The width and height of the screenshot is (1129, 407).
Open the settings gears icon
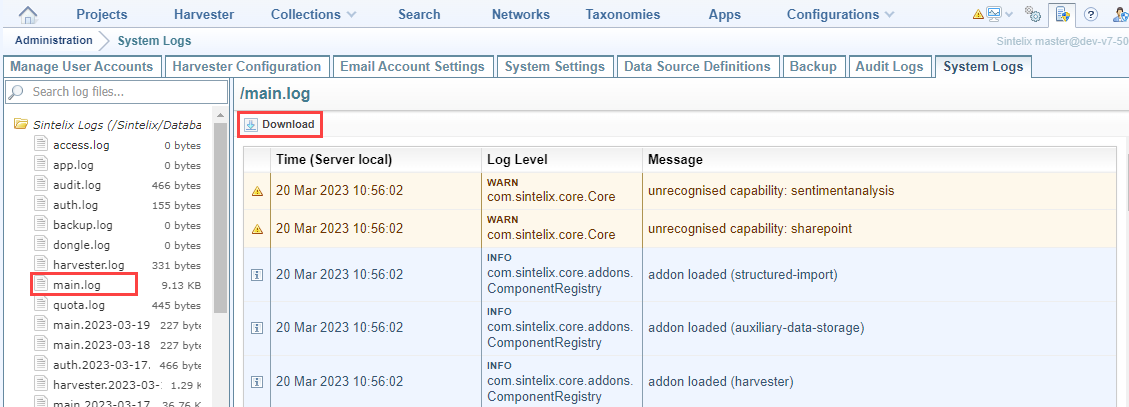1033,14
